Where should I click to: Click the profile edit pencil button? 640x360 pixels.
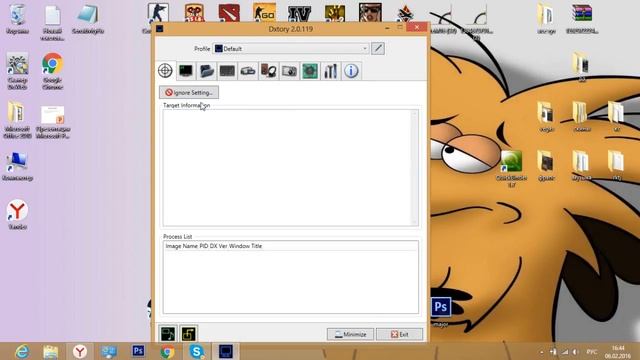(x=378, y=49)
